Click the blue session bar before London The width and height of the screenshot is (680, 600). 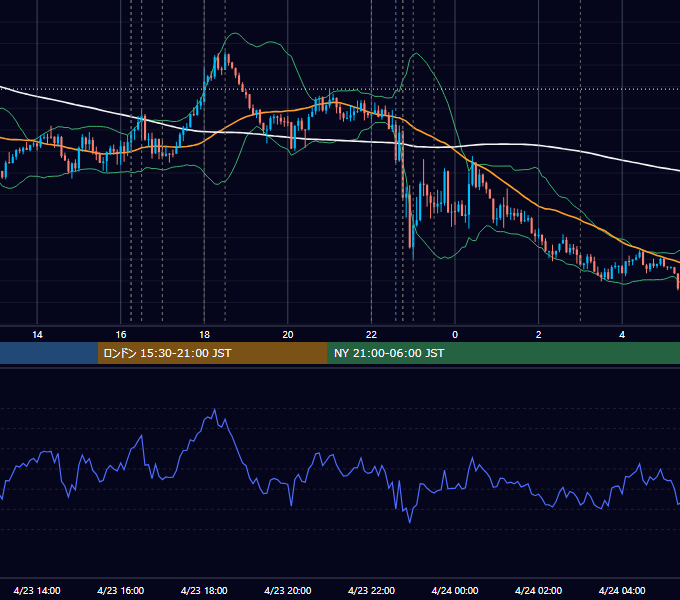(x=49, y=353)
